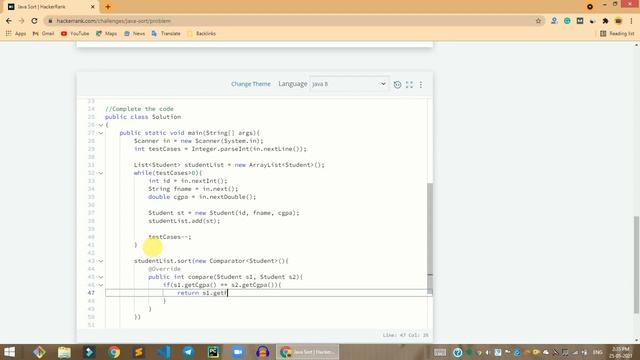Switch to the active Java Sort Chrome taskbar window

pyautogui.click(x=307, y=352)
